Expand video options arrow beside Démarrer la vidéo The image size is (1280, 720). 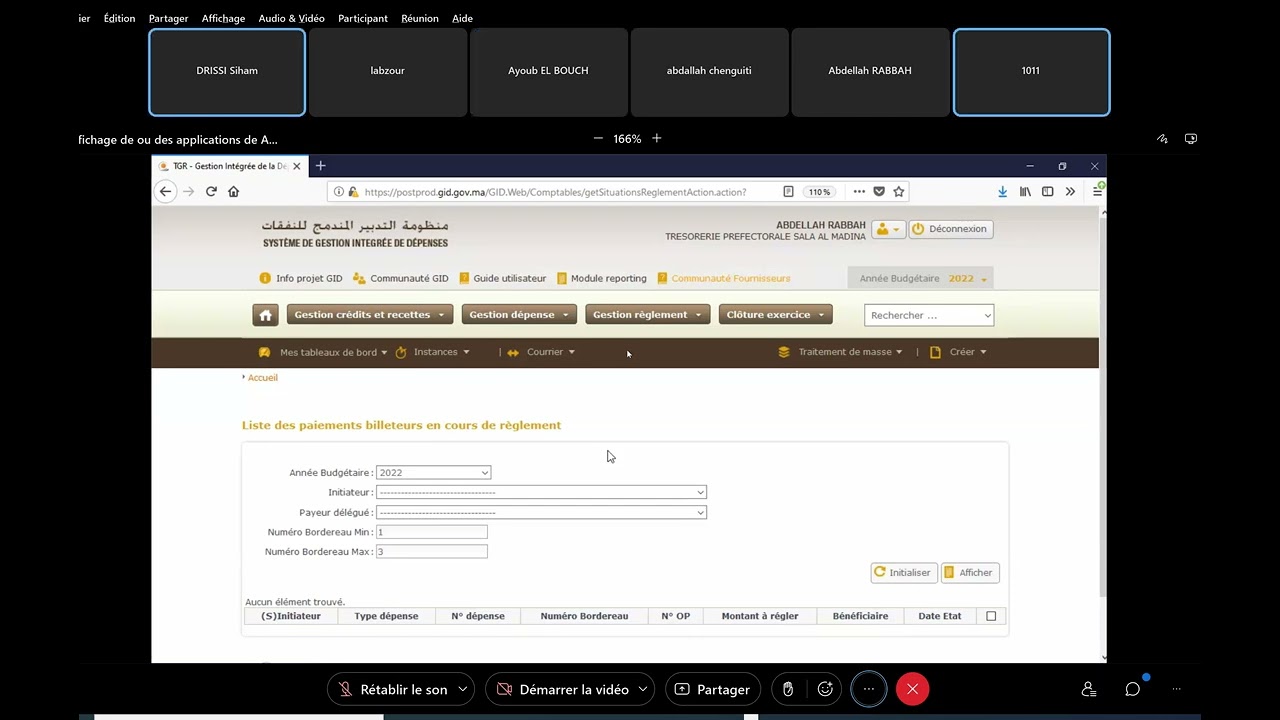(643, 689)
